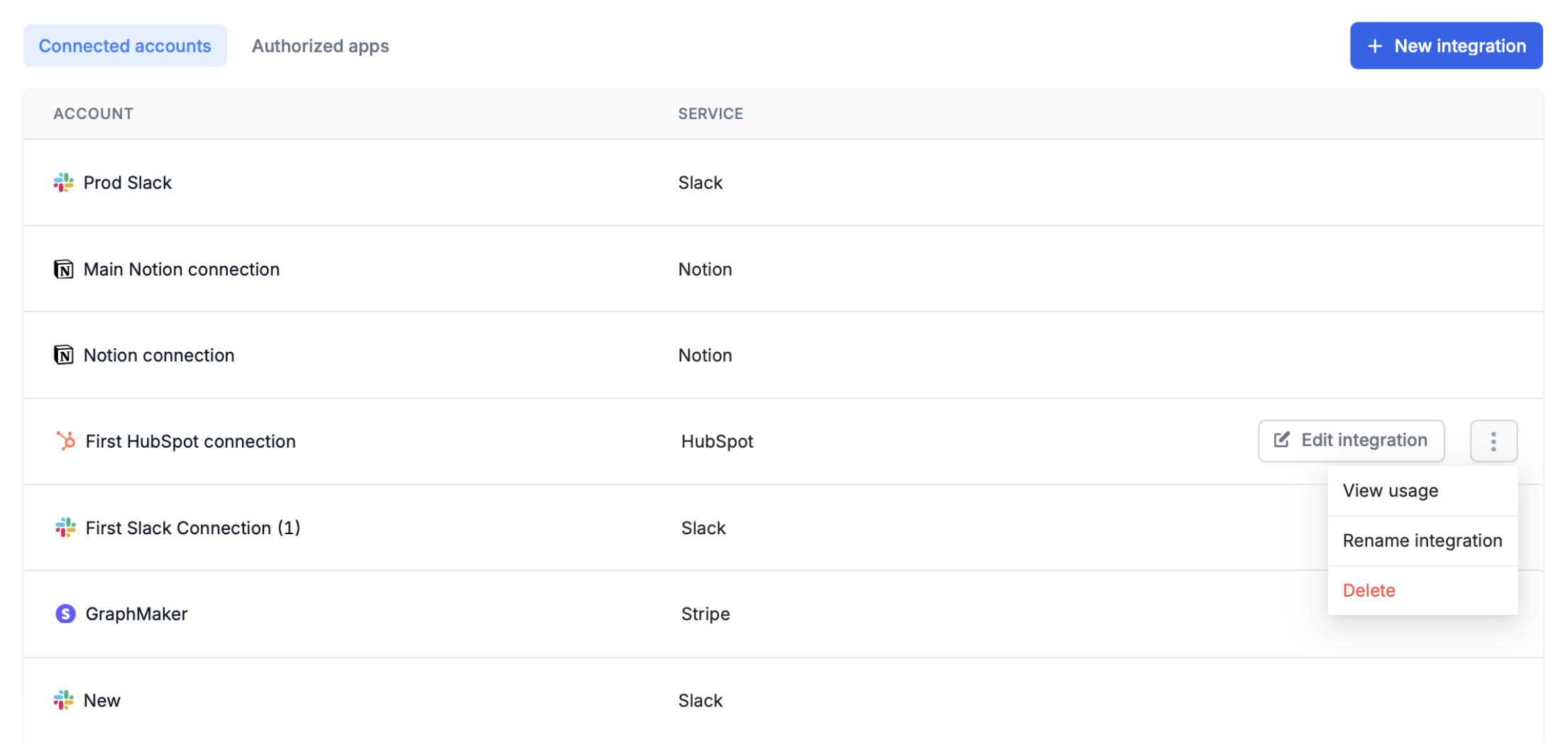Select the Connected accounts tab
Screen dimensions: 1568x752
coord(125,45)
